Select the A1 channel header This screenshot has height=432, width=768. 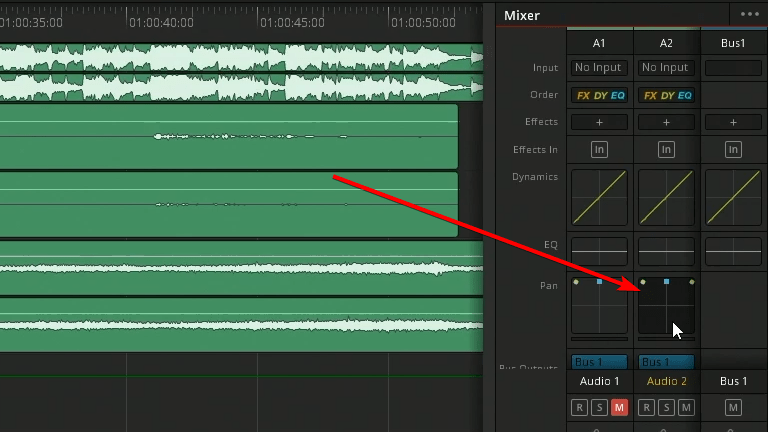[599, 43]
